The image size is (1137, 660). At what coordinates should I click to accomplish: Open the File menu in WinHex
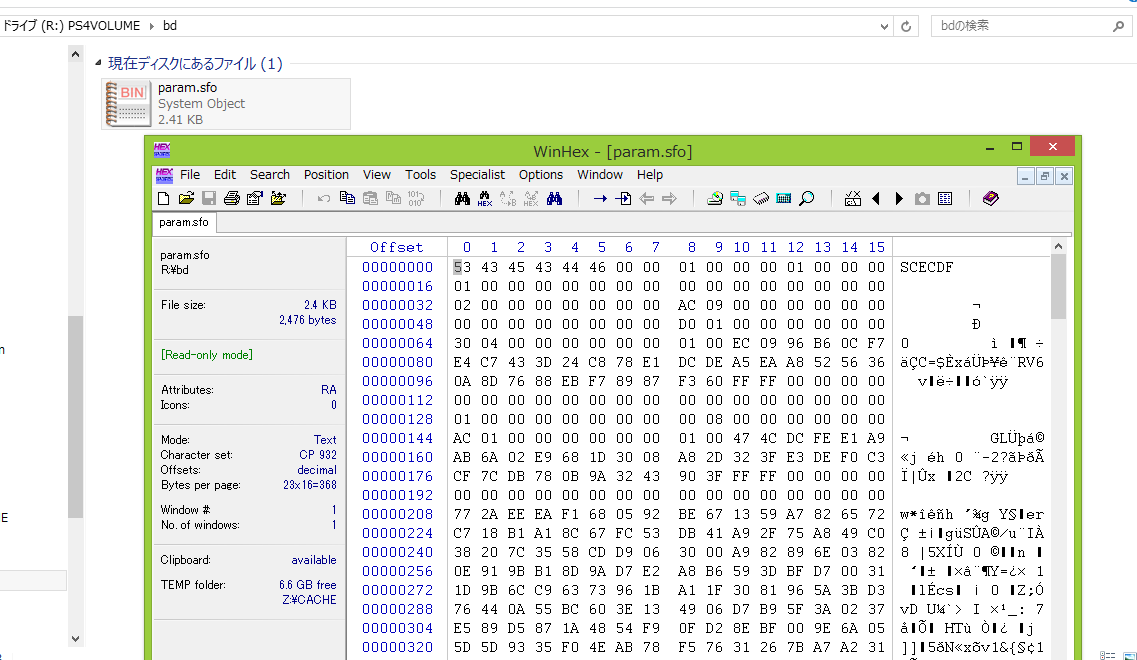[x=190, y=175]
